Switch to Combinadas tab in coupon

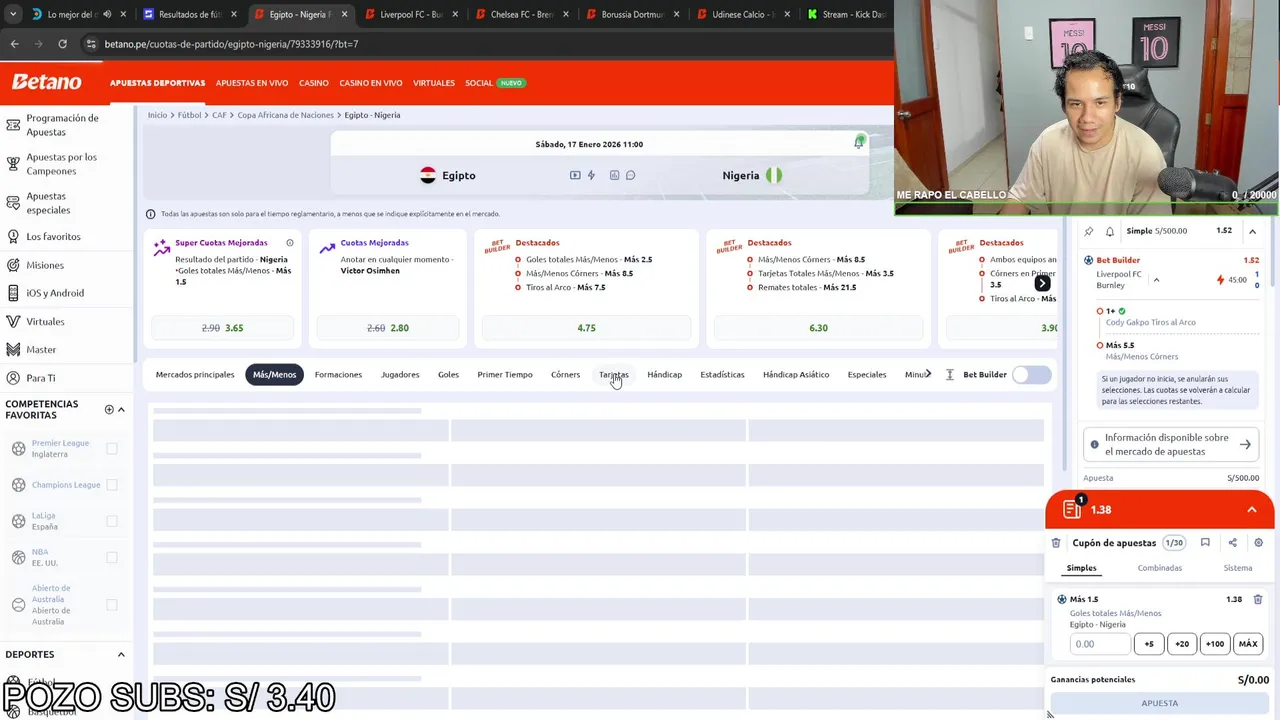click(1160, 568)
